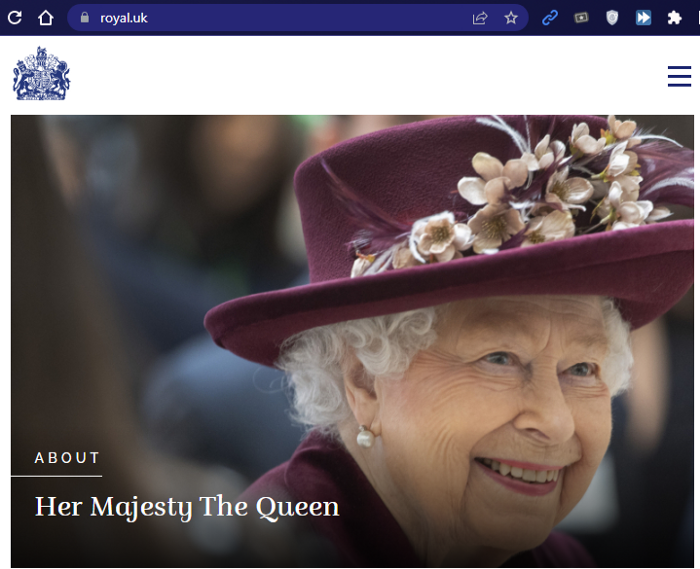Screen dimensions: 700x569
Task: Click the white header area beside the crest
Action: (x=368, y=75)
